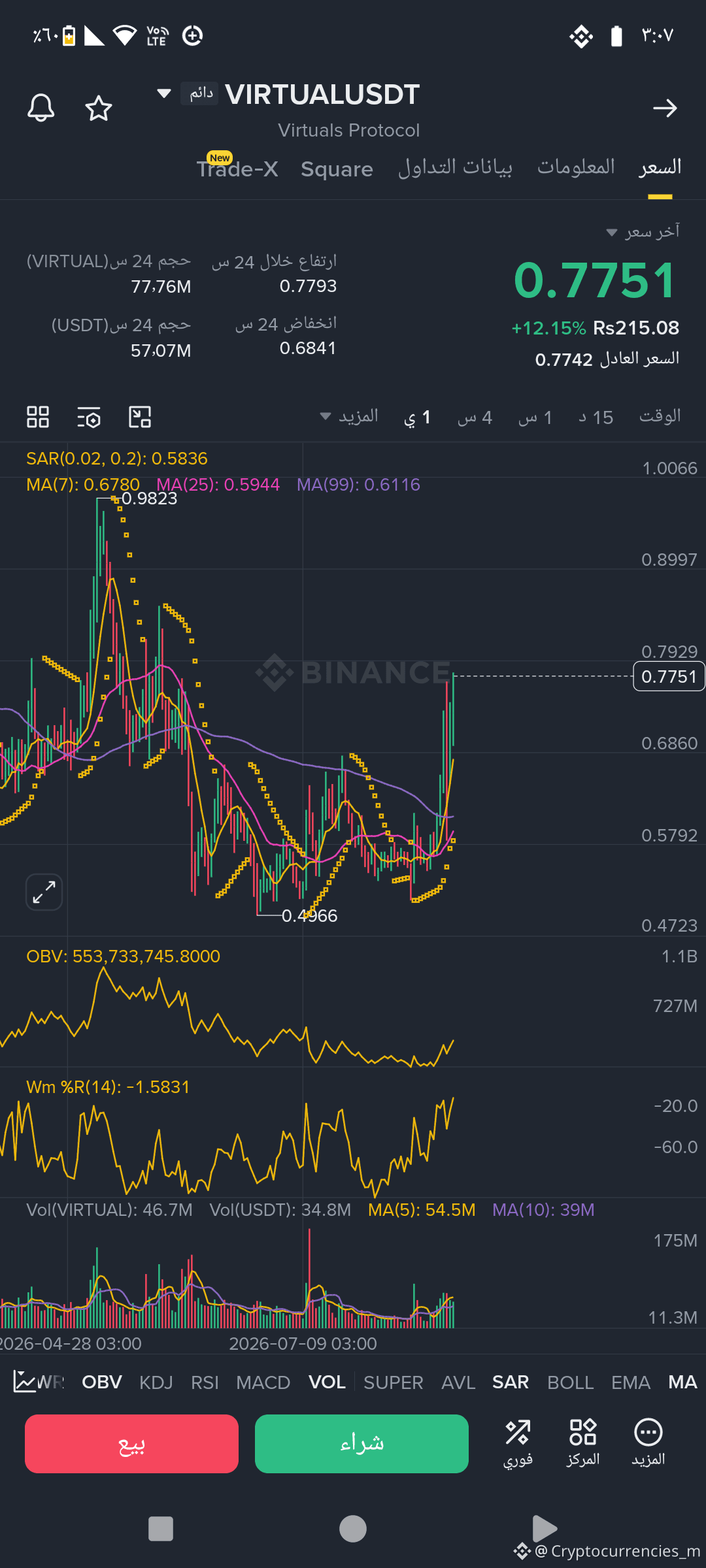The image size is (706, 1568).
Task: Open the trading pair selector dropdown arrow
Action: pyautogui.click(x=164, y=93)
